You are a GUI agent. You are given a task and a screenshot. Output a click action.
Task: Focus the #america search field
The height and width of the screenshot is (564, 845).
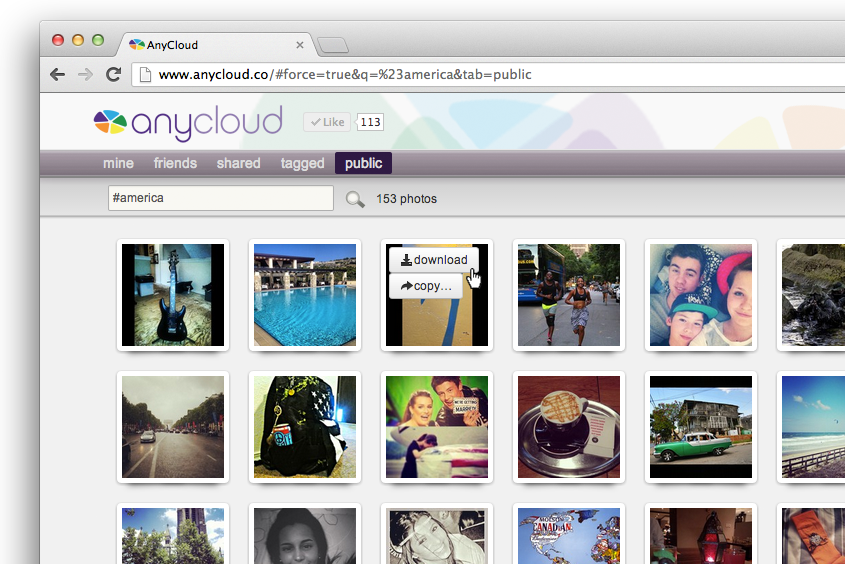click(x=221, y=198)
